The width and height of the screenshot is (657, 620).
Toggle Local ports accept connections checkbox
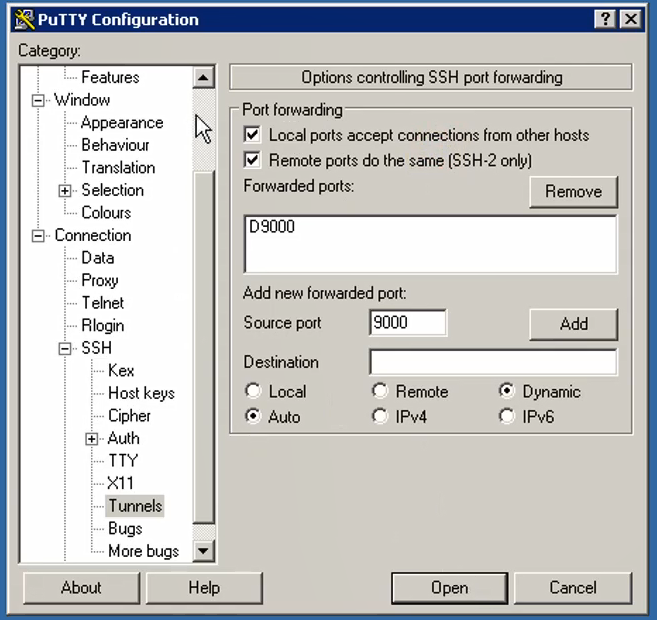(252, 135)
